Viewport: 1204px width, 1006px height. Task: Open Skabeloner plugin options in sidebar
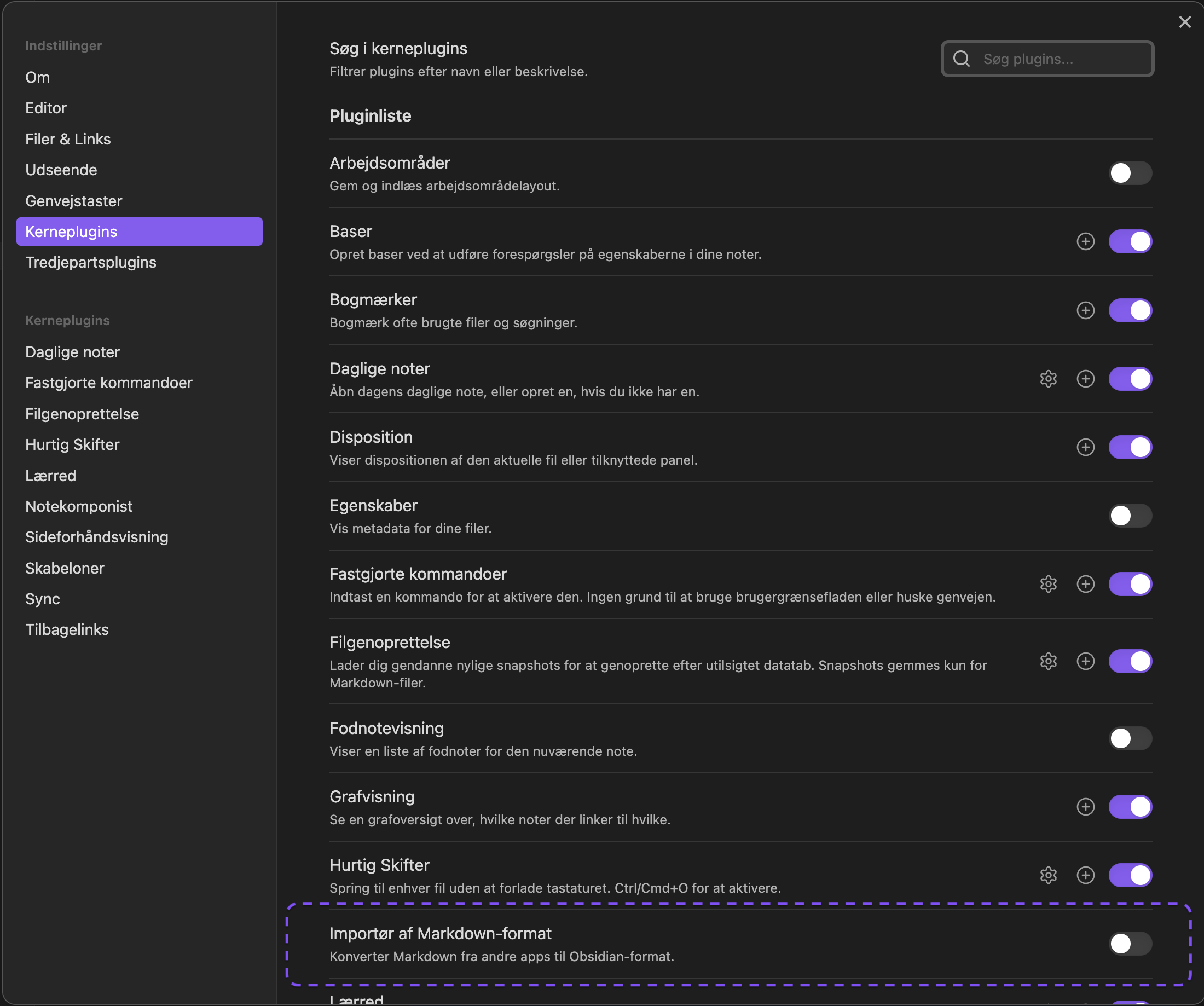[65, 568]
